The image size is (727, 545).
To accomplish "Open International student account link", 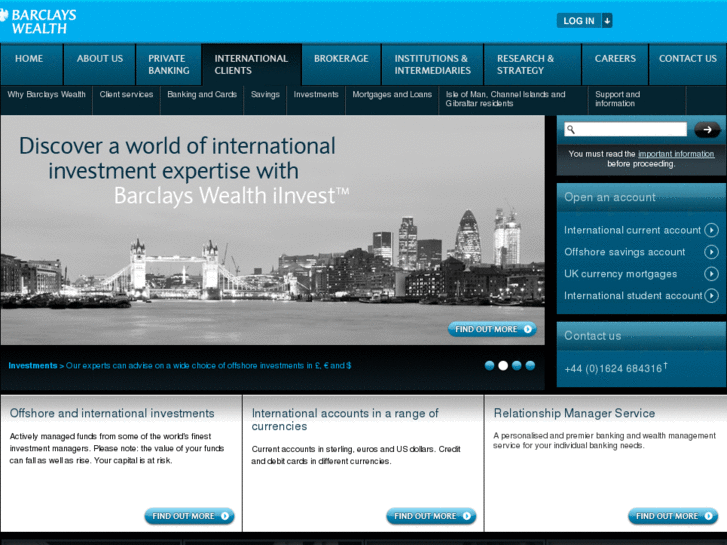I will pyautogui.click(x=633, y=296).
